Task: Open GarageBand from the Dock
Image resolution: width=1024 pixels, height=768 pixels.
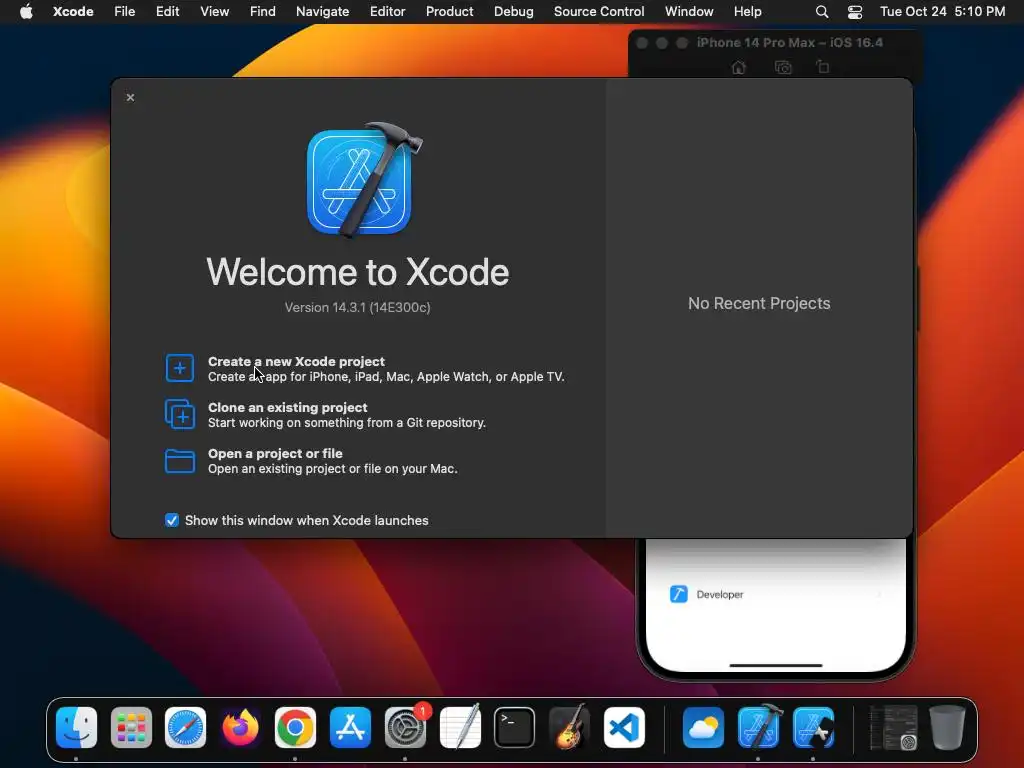Action: 569,726
